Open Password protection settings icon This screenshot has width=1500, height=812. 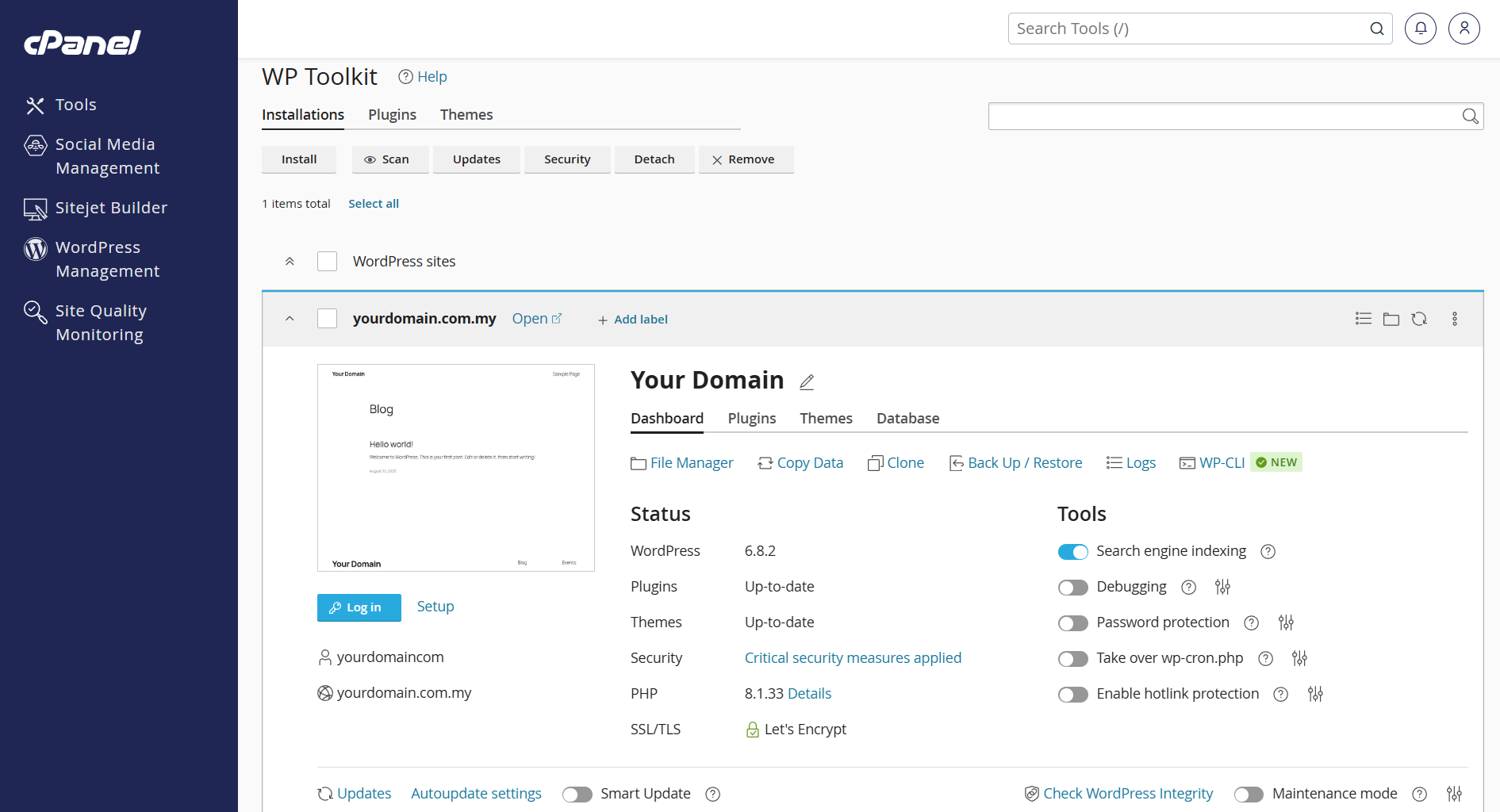point(1286,622)
